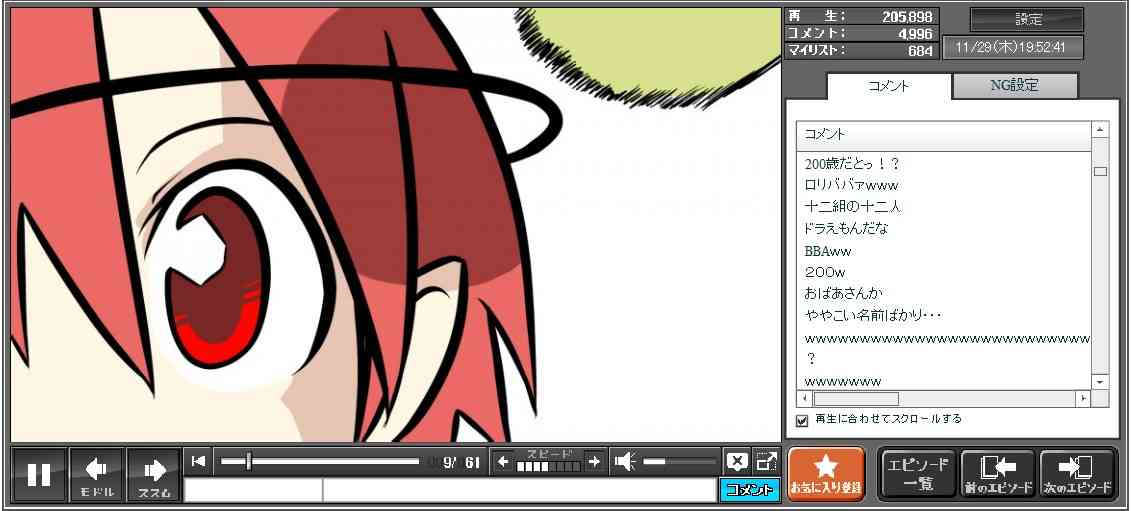Toggle 再生に合わせてスクロールする checkbox
1131x511 pixels.
coord(802,420)
